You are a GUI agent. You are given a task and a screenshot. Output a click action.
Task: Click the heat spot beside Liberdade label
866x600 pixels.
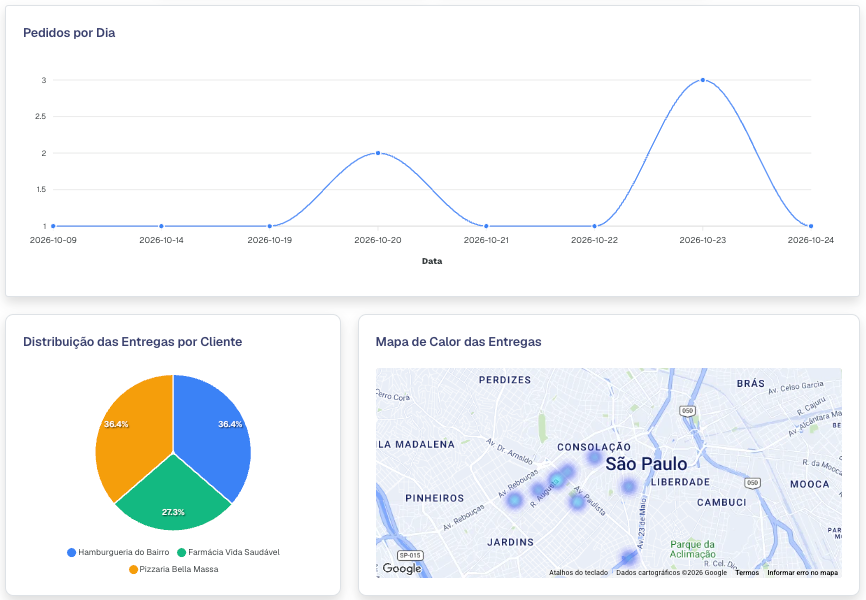tap(629, 487)
